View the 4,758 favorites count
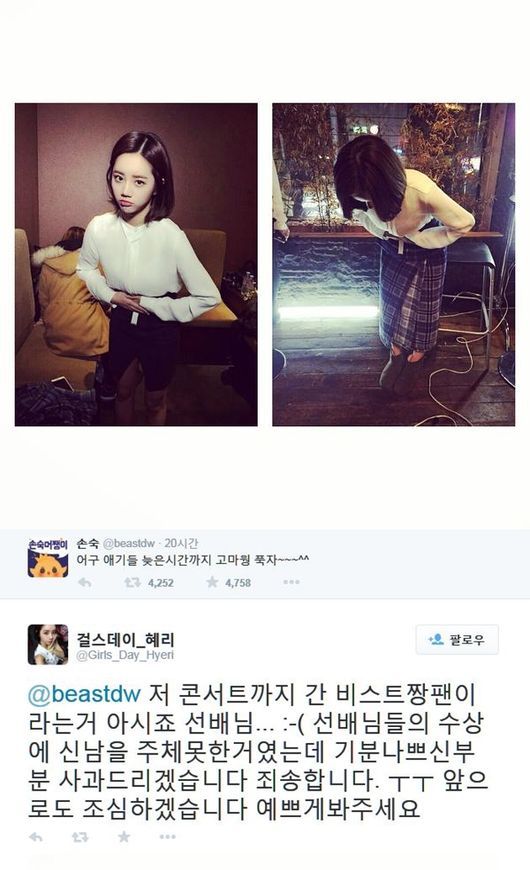The width and height of the screenshot is (530, 870). point(238,583)
